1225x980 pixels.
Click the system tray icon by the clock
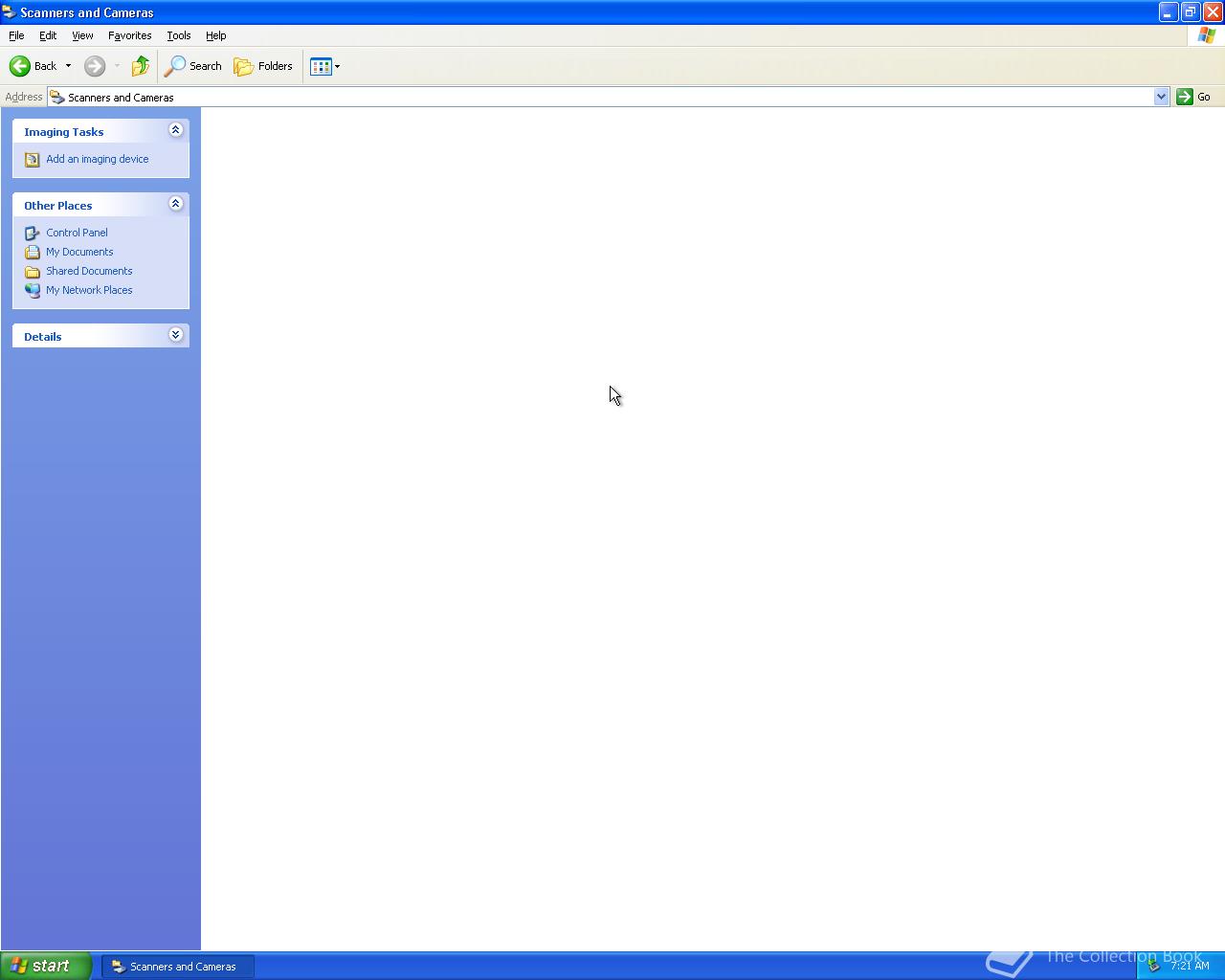tap(1153, 966)
